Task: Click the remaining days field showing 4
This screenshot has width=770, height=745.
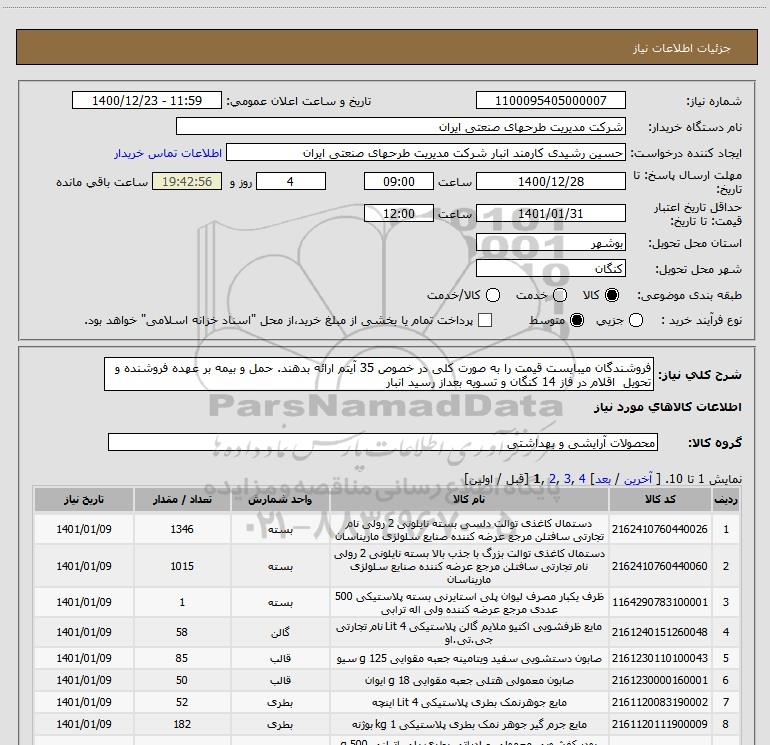Action: [x=291, y=181]
